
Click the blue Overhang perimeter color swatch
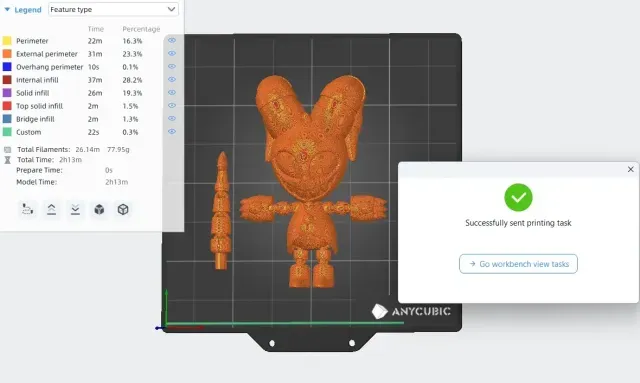[x=7, y=67]
